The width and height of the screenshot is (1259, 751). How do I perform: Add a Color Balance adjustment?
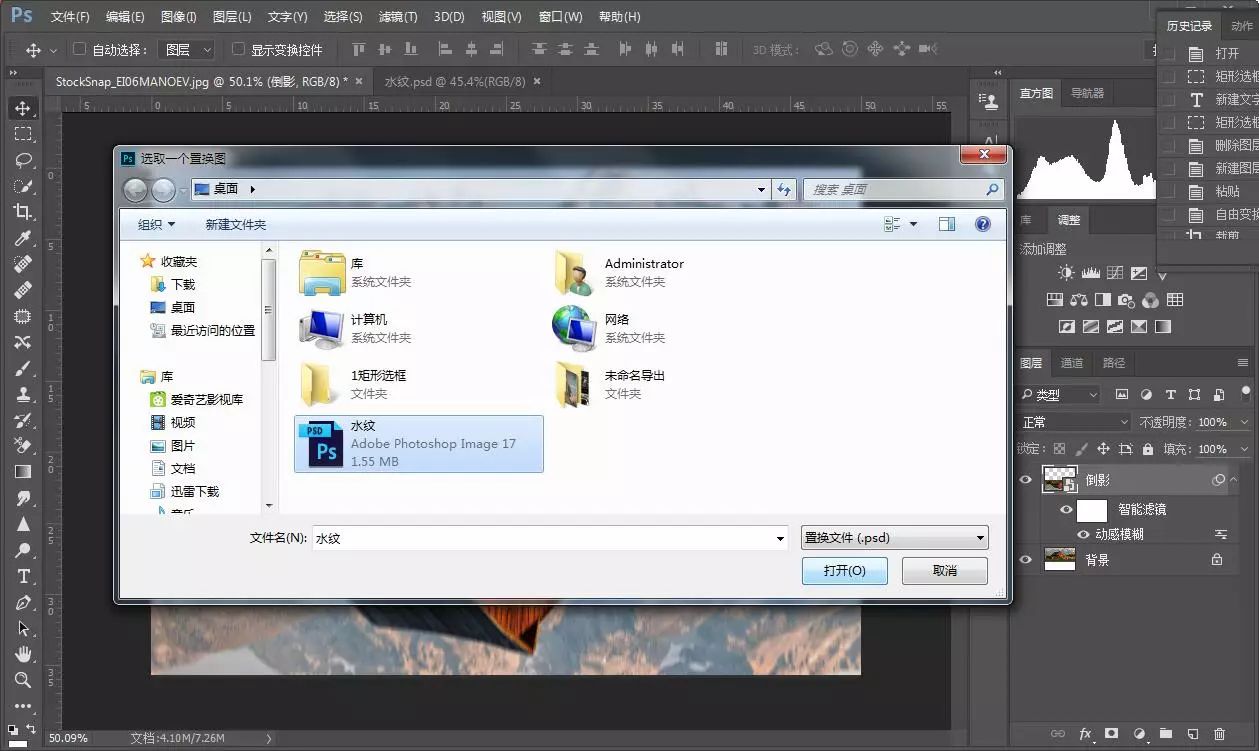pyautogui.click(x=1078, y=300)
